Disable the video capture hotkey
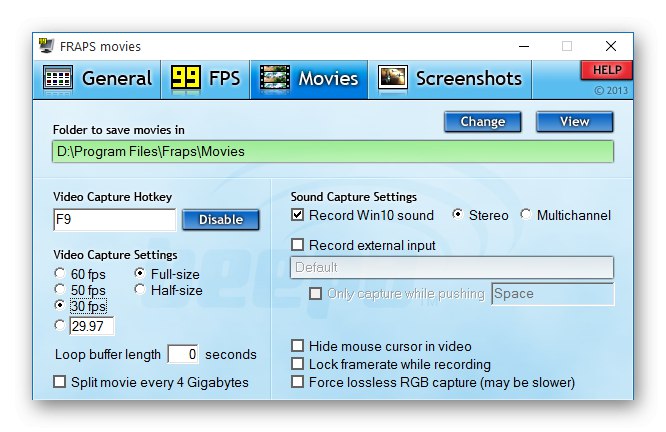This screenshot has height=432, width=666. 220,220
